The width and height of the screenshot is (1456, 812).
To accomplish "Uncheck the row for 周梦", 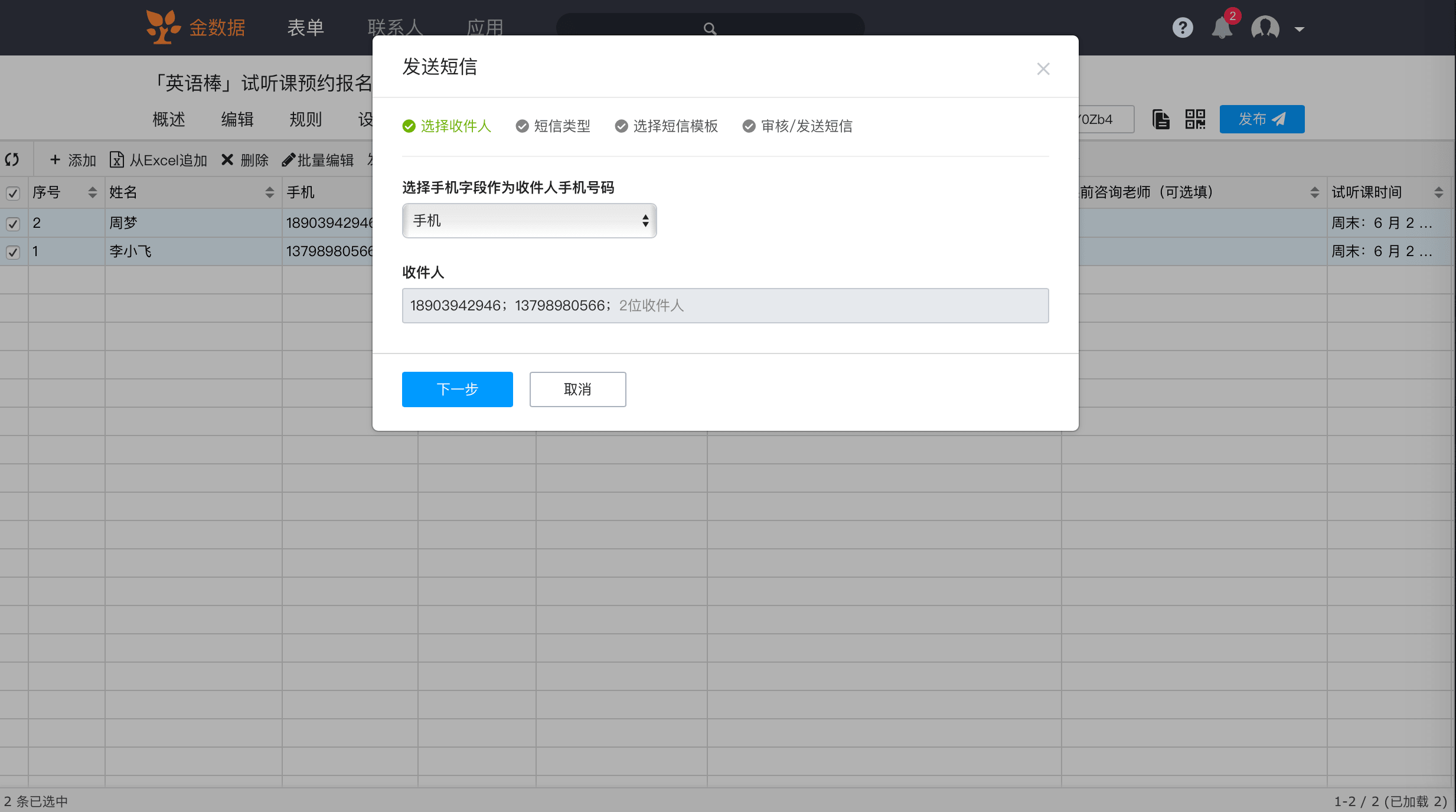I will tap(13, 224).
